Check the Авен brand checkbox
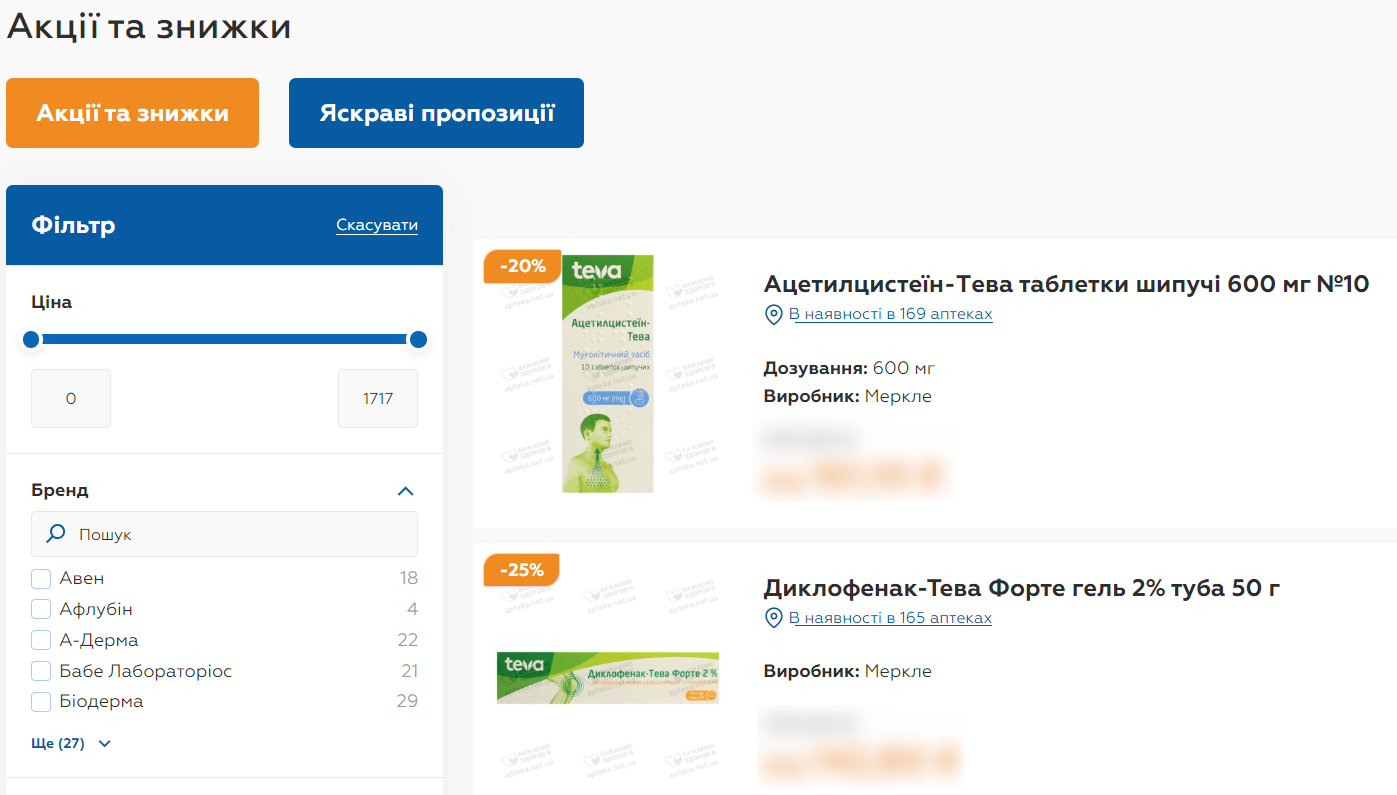Screen dimensions: 1397x795 pyautogui.click(x=41, y=579)
